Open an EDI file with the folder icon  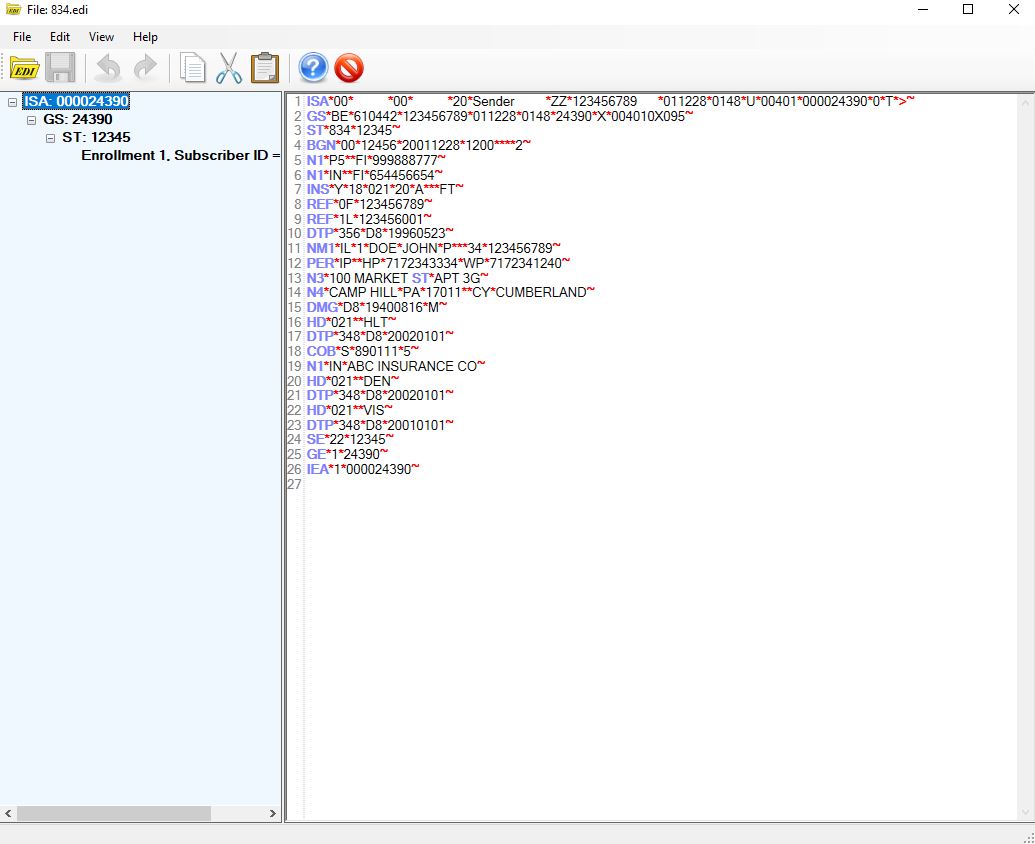pyautogui.click(x=24, y=68)
